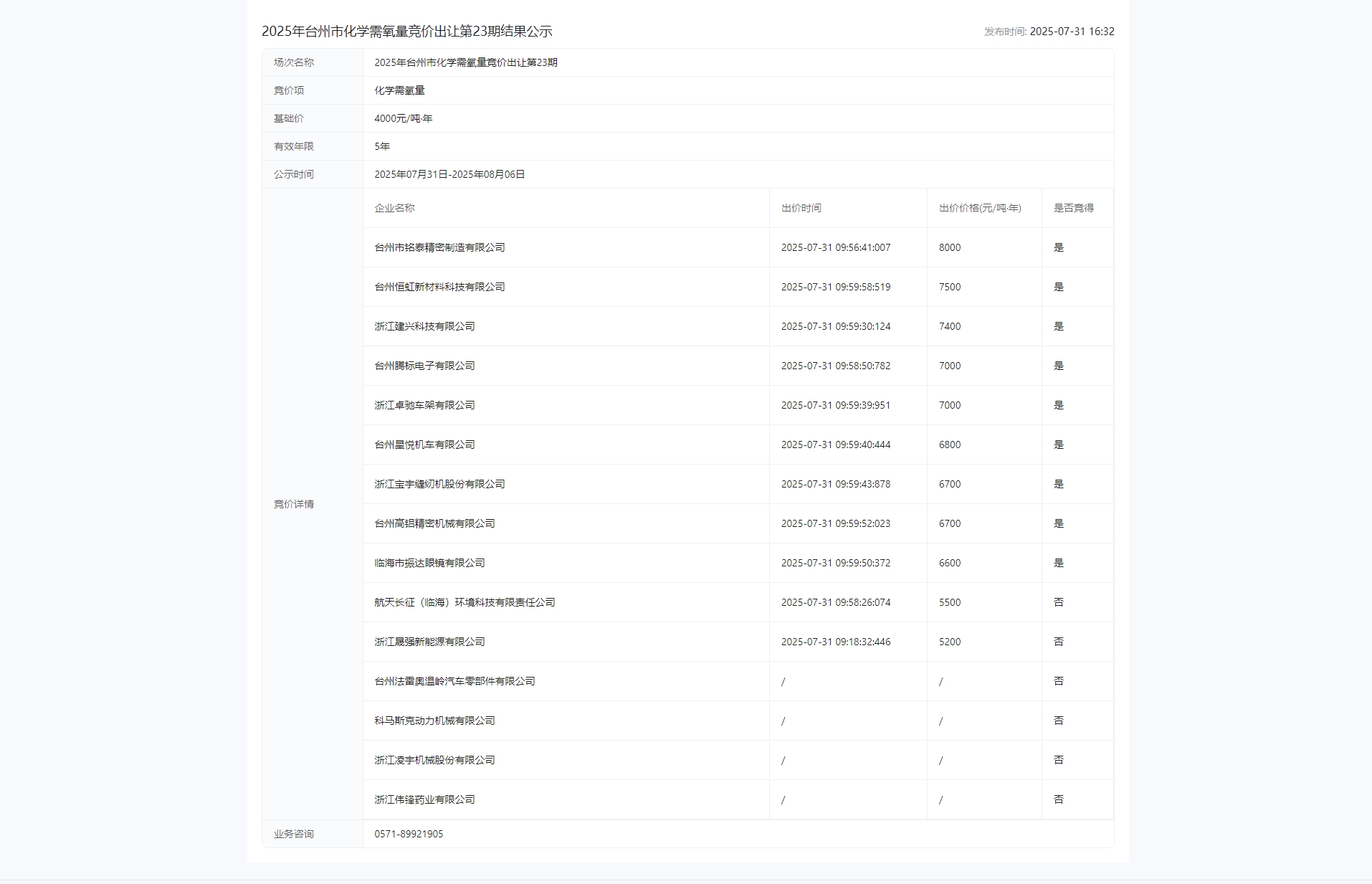Select the 浙江建兴科技有限公司 row name
Image resolution: width=1372 pixels, height=884 pixels.
click(x=424, y=326)
